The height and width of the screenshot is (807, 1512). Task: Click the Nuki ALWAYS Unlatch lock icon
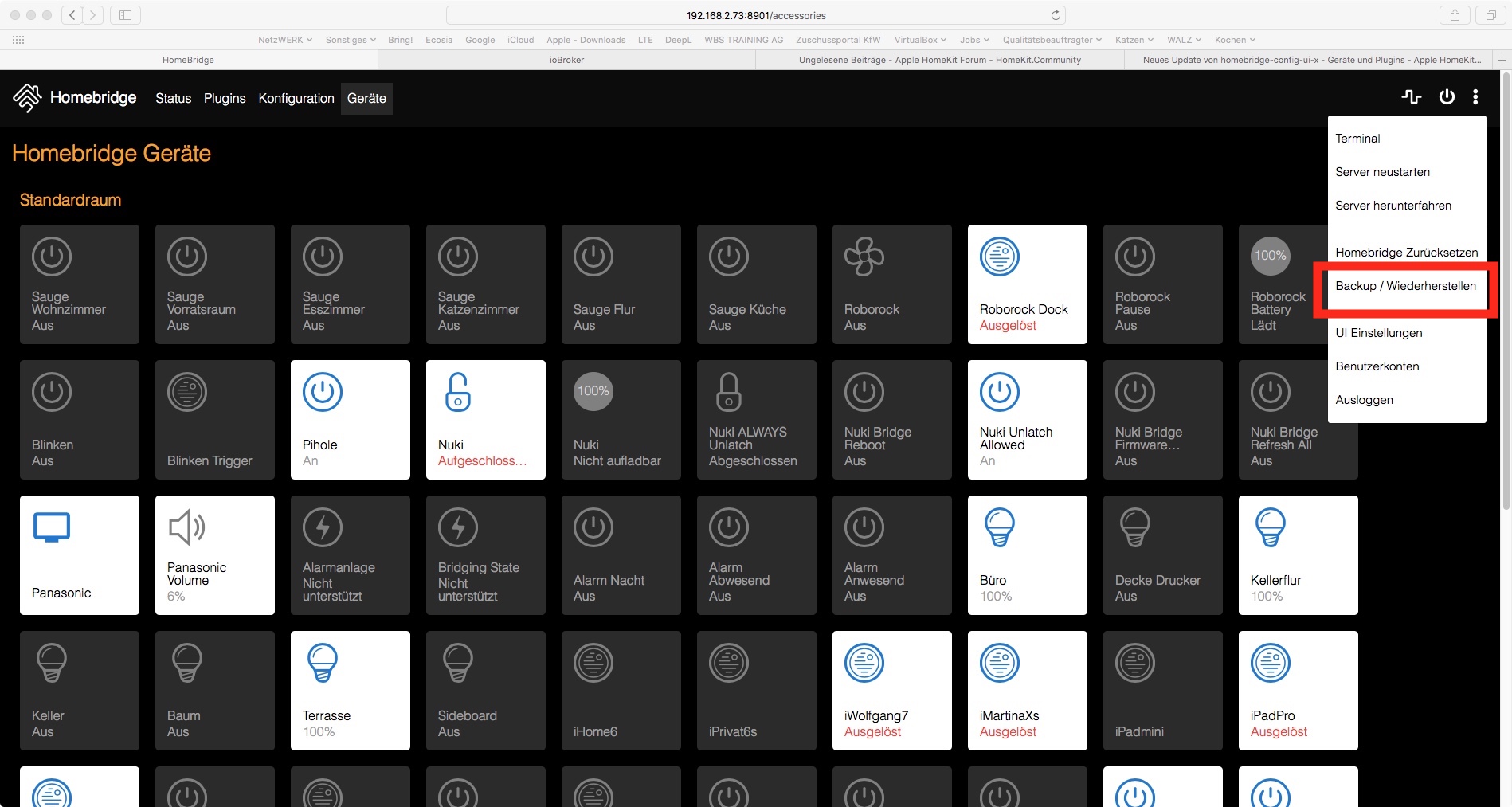pos(729,392)
